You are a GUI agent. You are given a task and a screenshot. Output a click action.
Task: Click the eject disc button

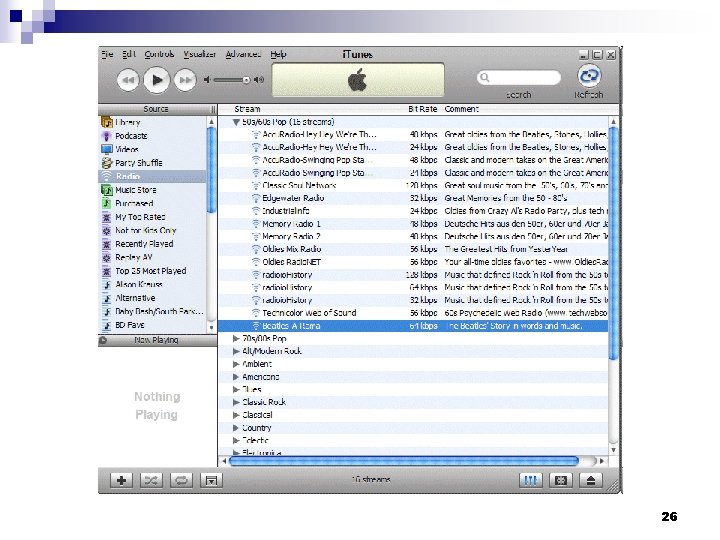pyautogui.click(x=591, y=480)
